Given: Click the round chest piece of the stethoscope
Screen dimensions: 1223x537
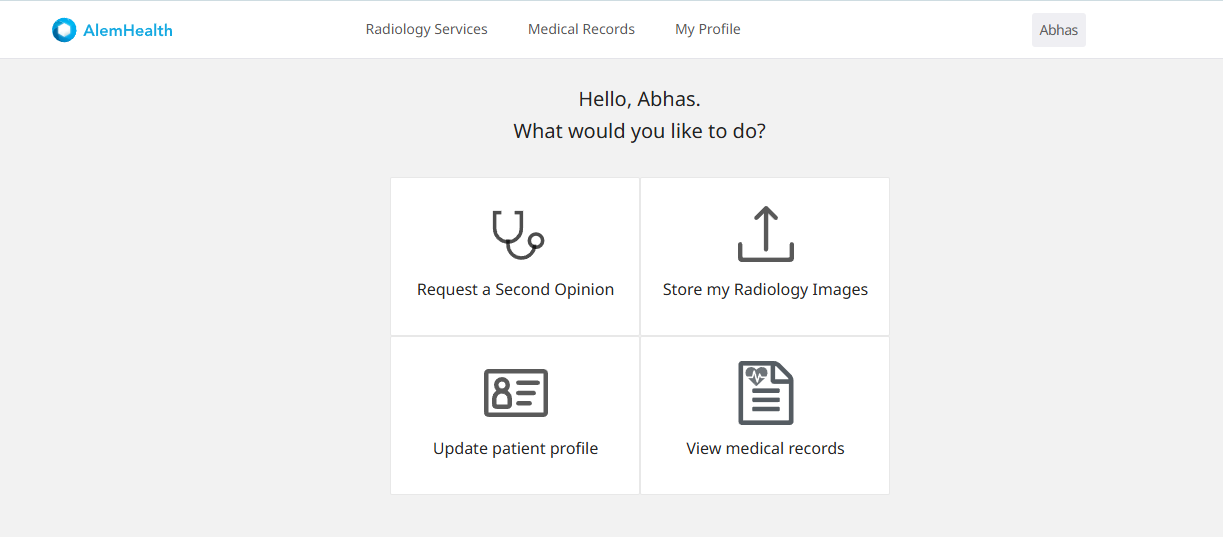Looking at the screenshot, I should 536,240.
